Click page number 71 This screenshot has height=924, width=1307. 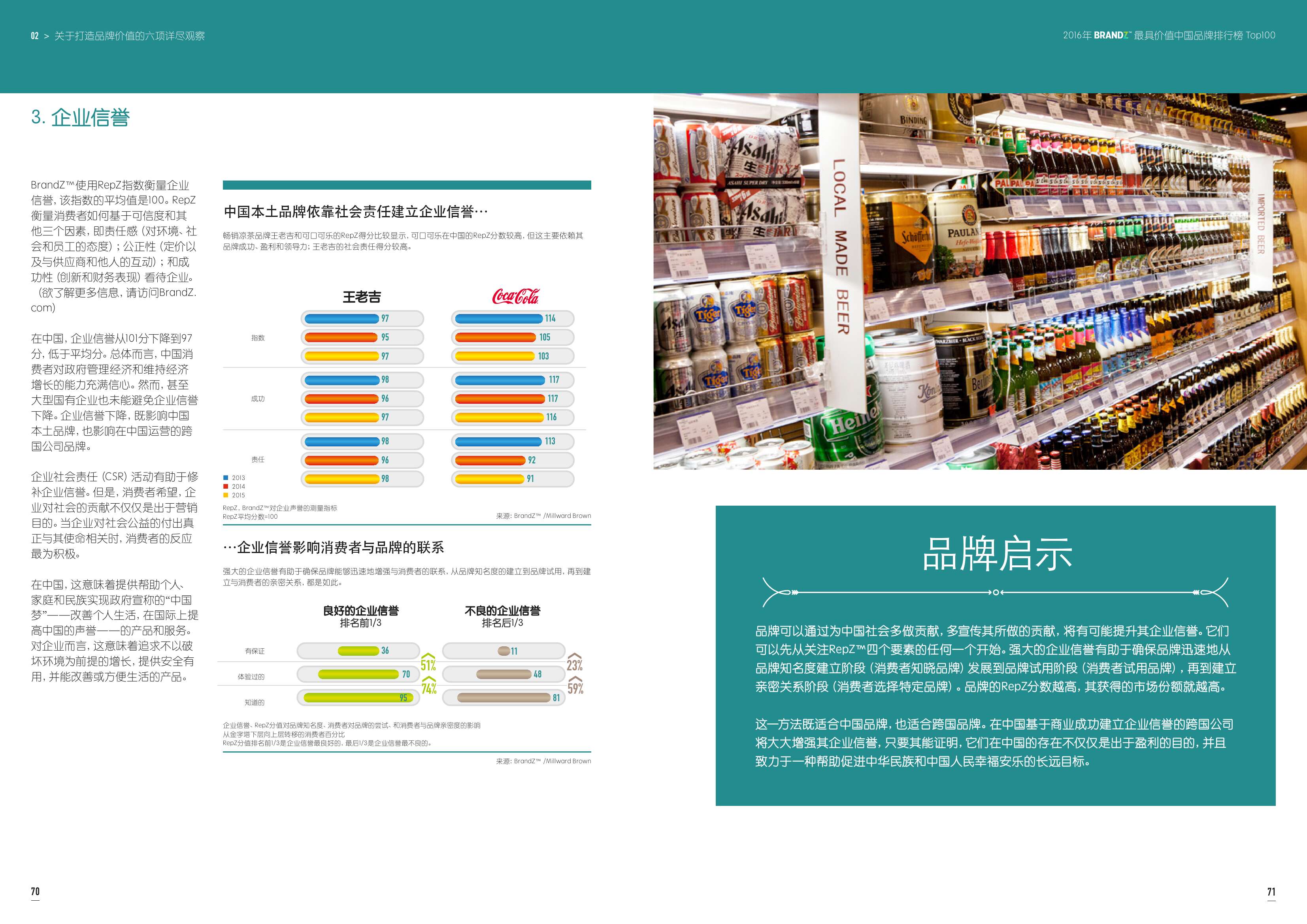coord(1271,892)
